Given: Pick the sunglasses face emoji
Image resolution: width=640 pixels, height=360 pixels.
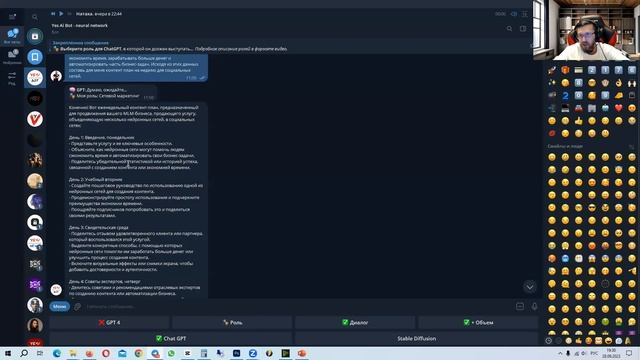Looking at the screenshot, I should 592,208.
